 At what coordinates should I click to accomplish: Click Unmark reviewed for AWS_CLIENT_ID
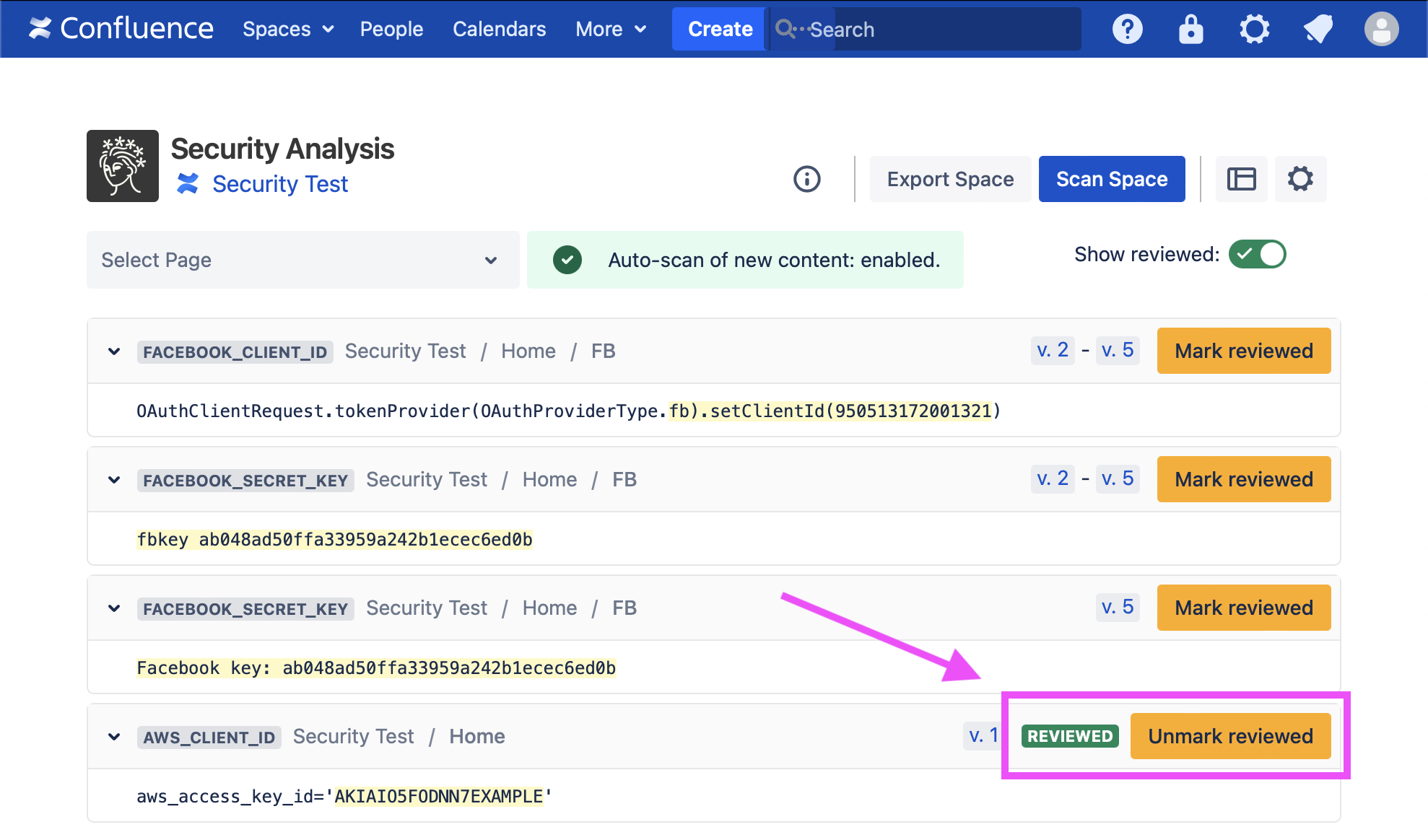pos(1229,736)
